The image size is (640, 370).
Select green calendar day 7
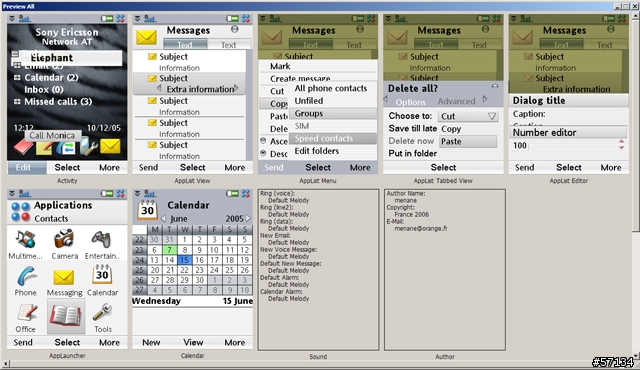pyautogui.click(x=169, y=250)
